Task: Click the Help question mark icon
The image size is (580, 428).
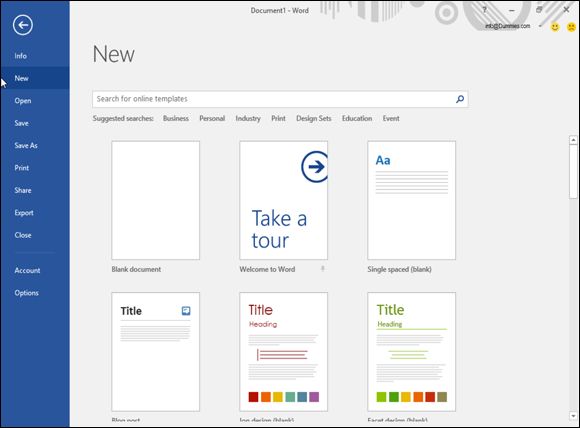Action: tap(485, 10)
